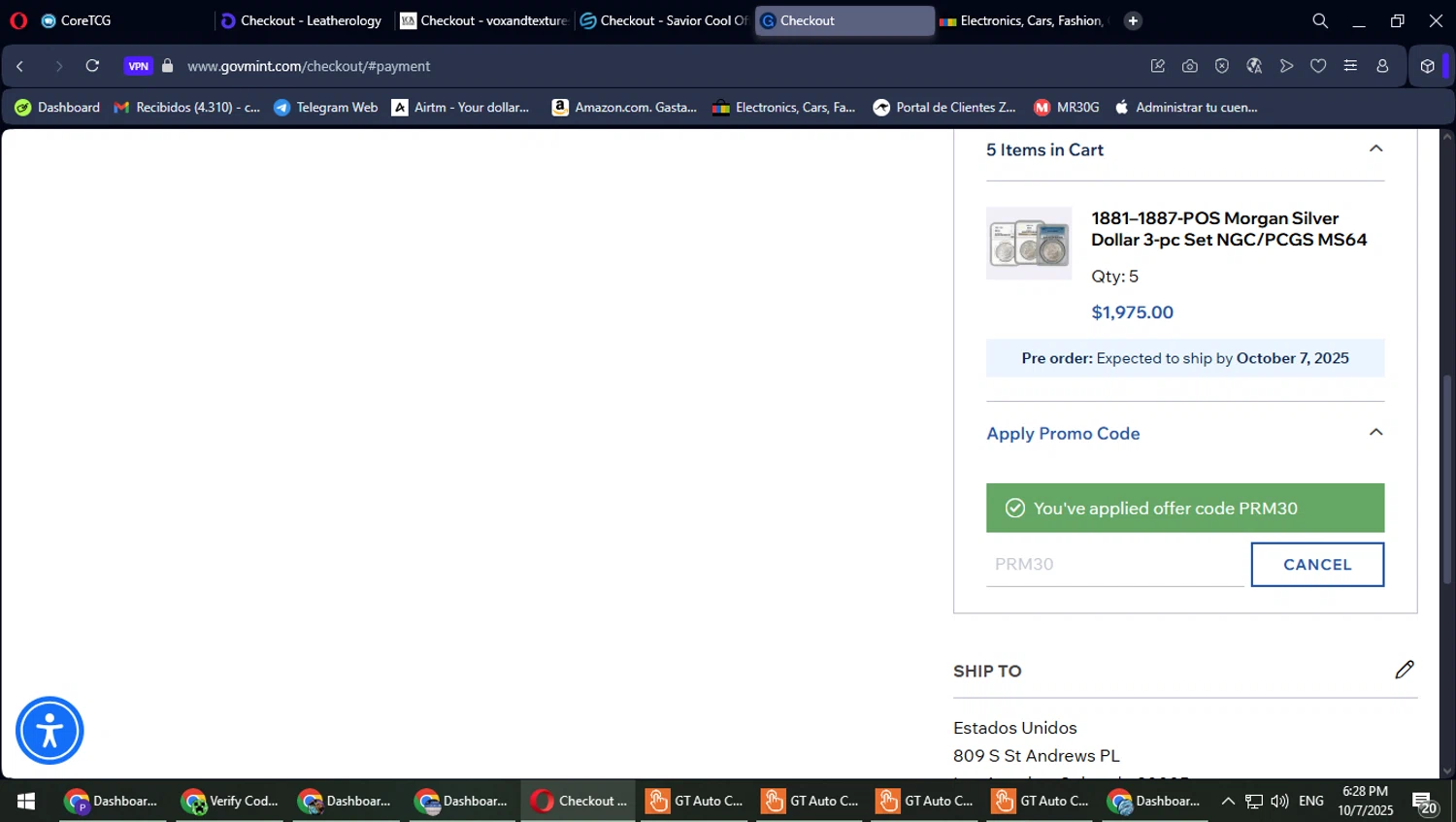Open the extensions cube icon
Screen dimensions: 1456x822
click(x=1427, y=66)
